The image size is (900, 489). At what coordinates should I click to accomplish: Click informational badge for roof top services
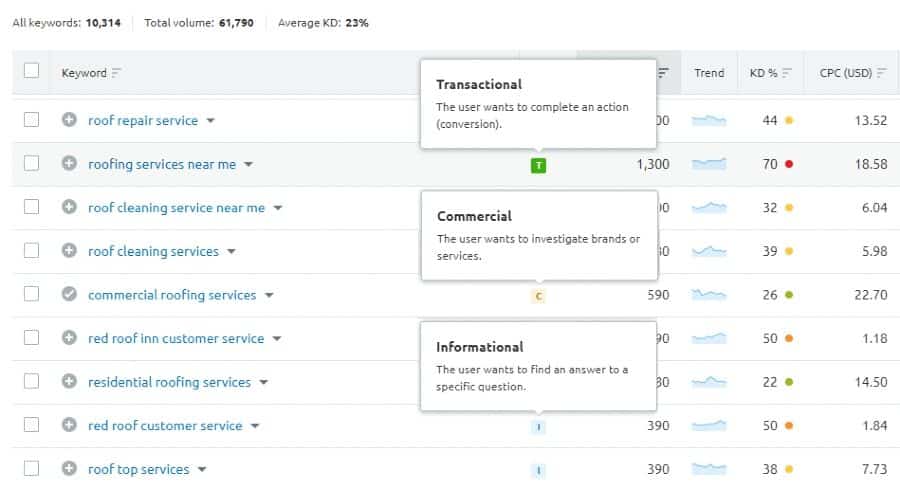pyautogui.click(x=538, y=471)
